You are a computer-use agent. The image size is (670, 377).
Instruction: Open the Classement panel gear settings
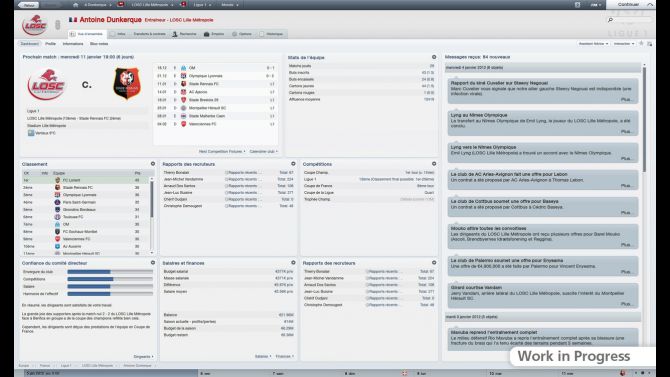pos(153,164)
